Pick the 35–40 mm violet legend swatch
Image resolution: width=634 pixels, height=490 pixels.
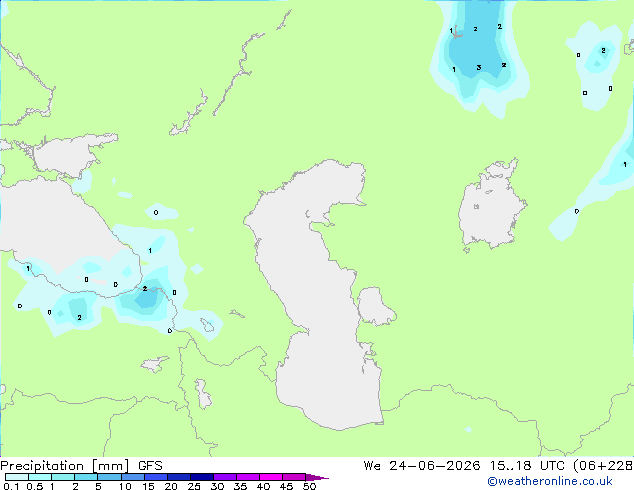[x=248, y=477]
